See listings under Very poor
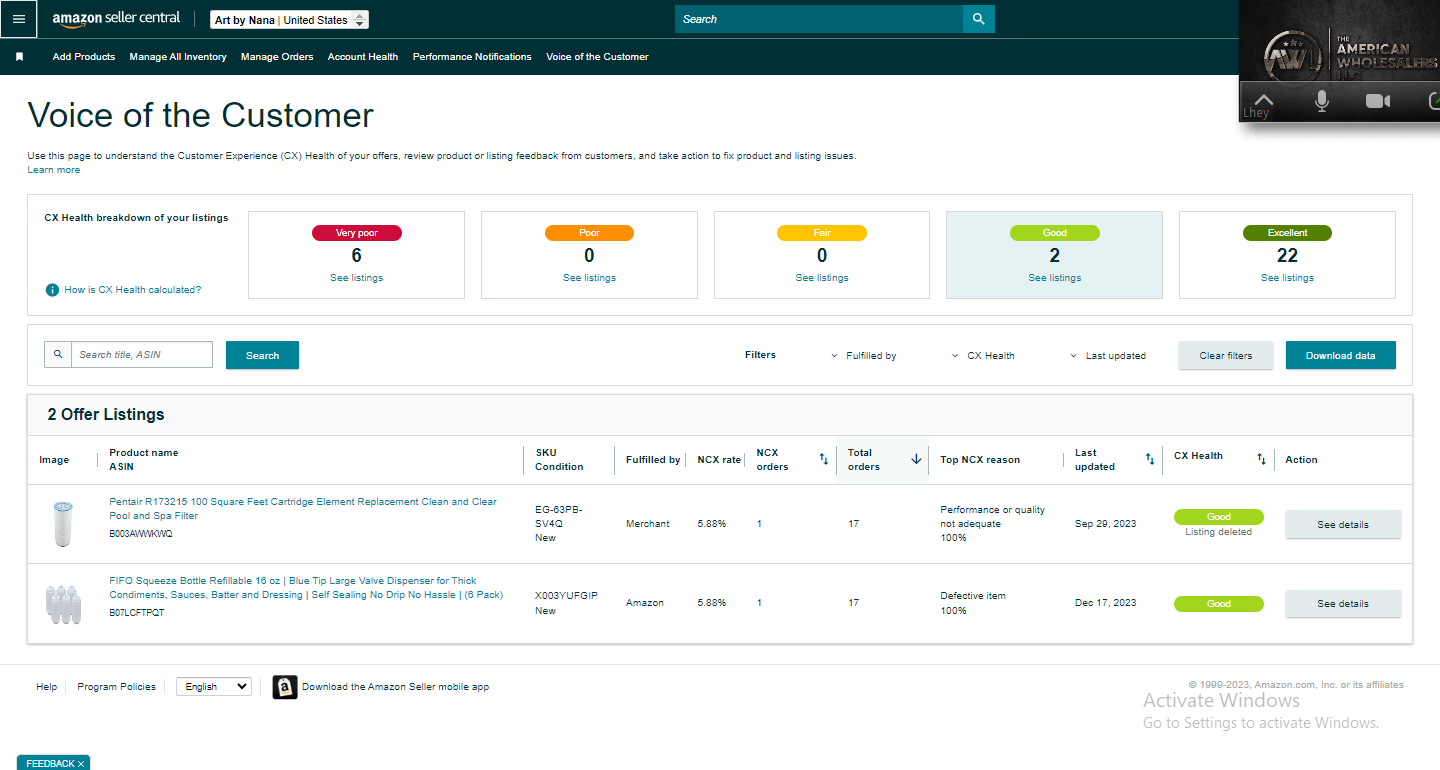The height and width of the screenshot is (770, 1440). [x=357, y=278]
